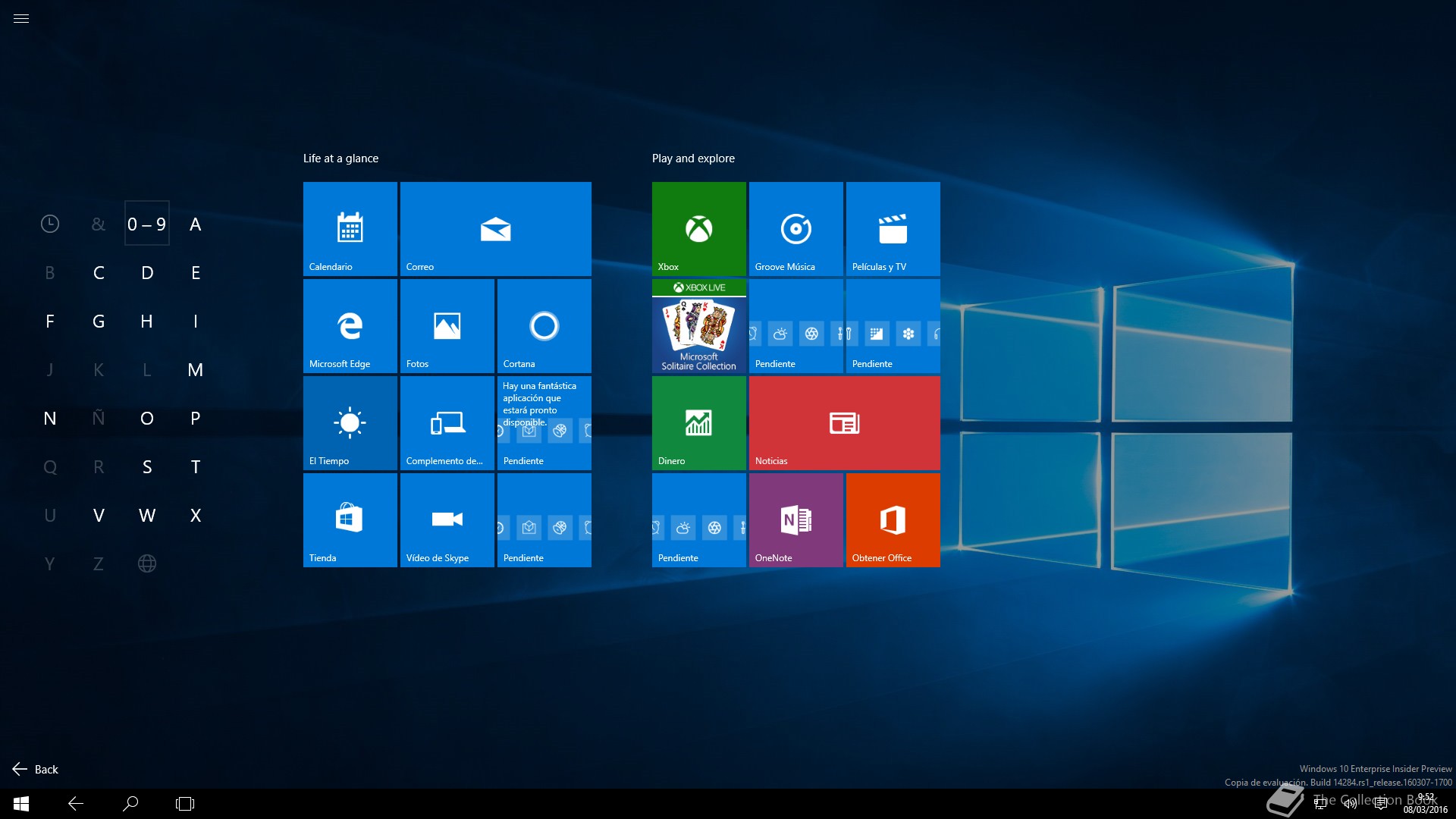Jump to recently added clock icon
Screen dimensions: 1456x819
coord(50,224)
